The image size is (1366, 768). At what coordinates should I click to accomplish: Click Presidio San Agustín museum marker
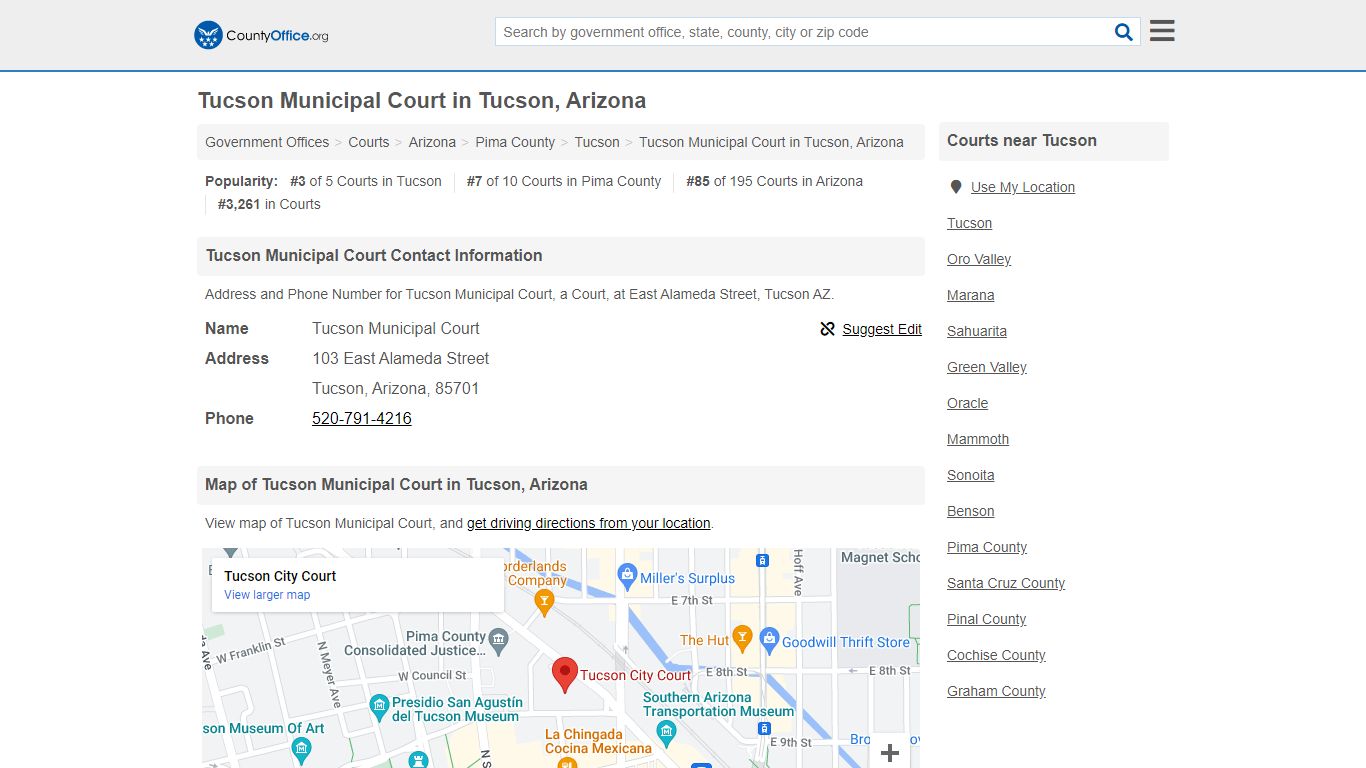coord(379,706)
